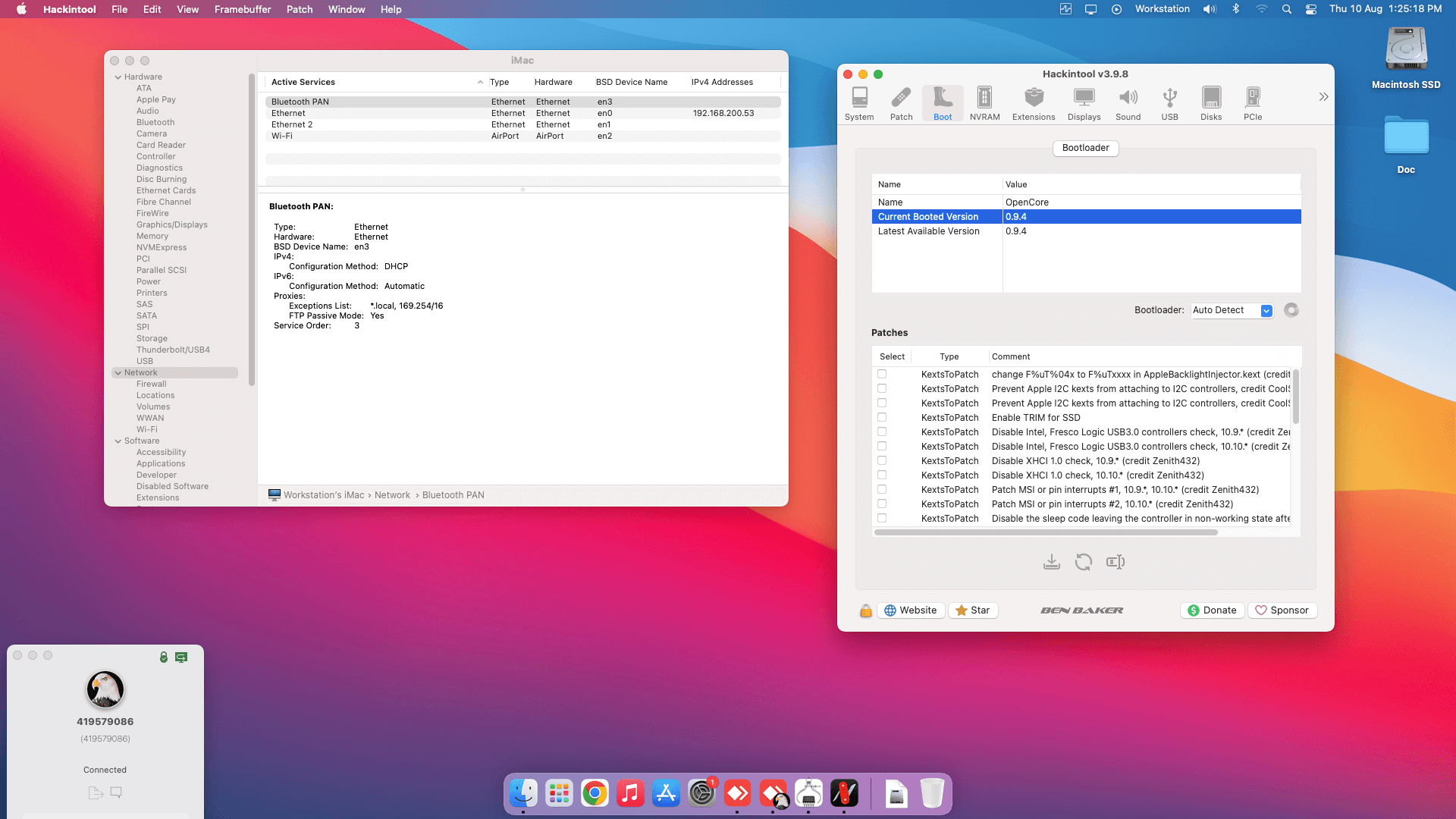This screenshot has height=819, width=1456.
Task: Click the Website button
Action: click(911, 610)
